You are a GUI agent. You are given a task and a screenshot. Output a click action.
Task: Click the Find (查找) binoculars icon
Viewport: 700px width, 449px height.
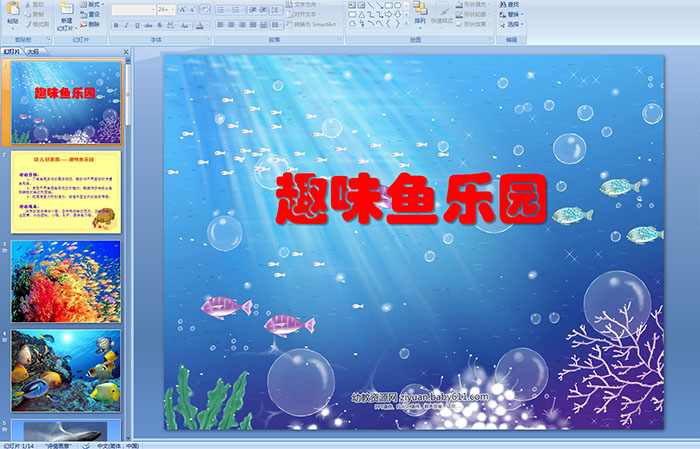pyautogui.click(x=503, y=4)
